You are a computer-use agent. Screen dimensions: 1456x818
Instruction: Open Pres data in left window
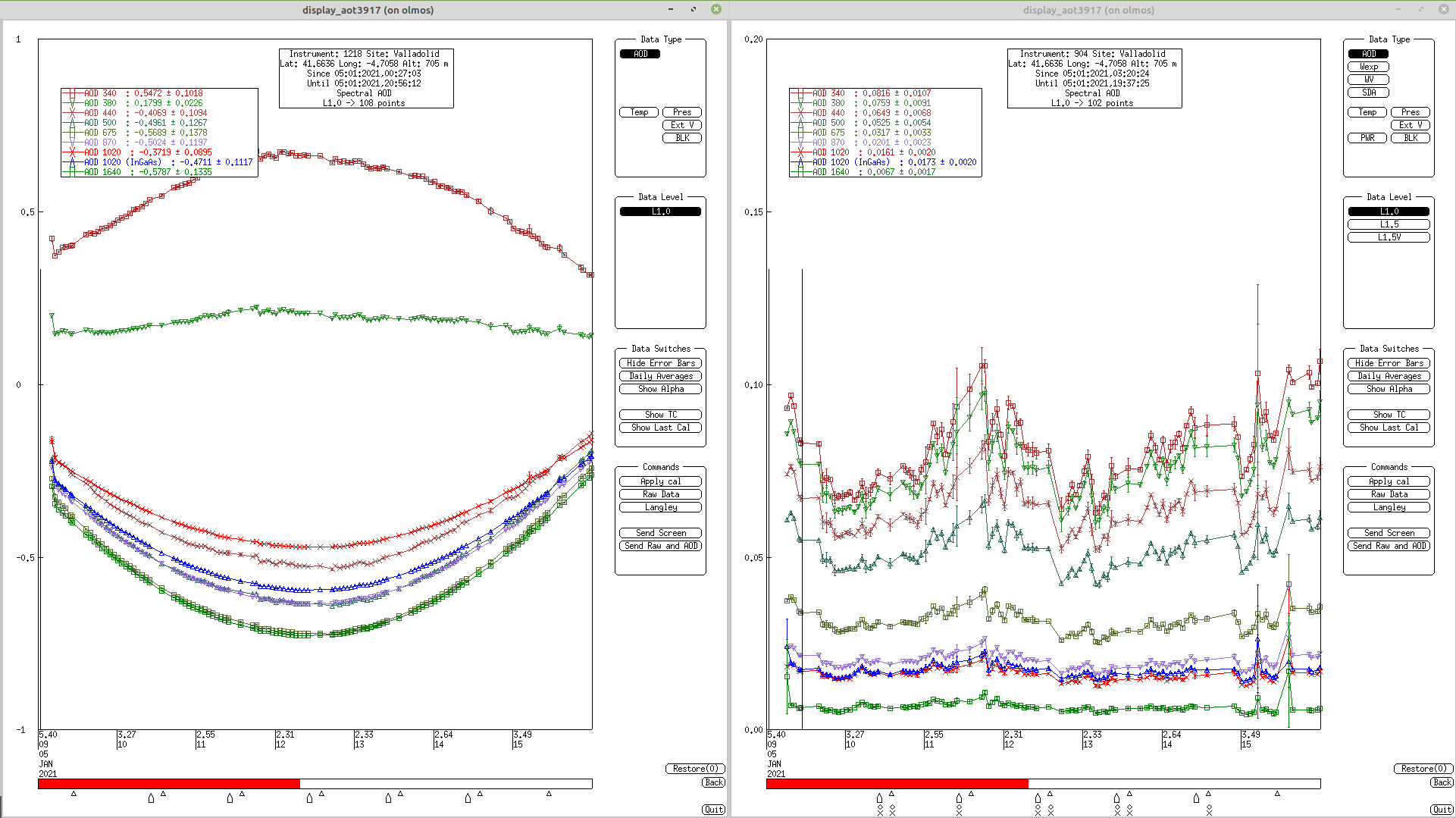coord(682,112)
